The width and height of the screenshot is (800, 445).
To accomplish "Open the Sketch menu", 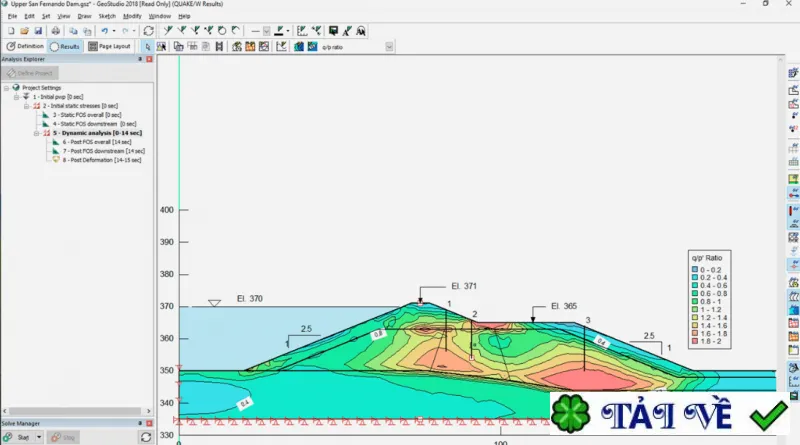I will tap(107, 16).
